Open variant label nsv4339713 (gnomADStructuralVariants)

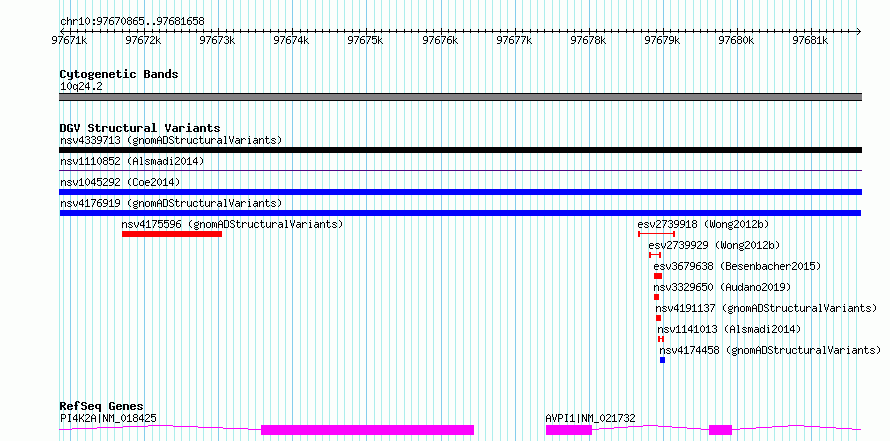(171, 140)
